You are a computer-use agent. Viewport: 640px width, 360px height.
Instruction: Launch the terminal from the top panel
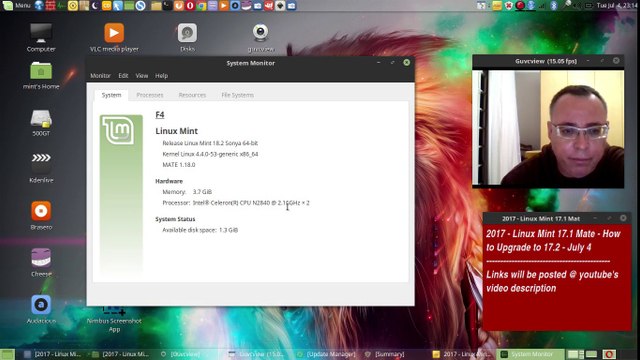tap(167, 5)
